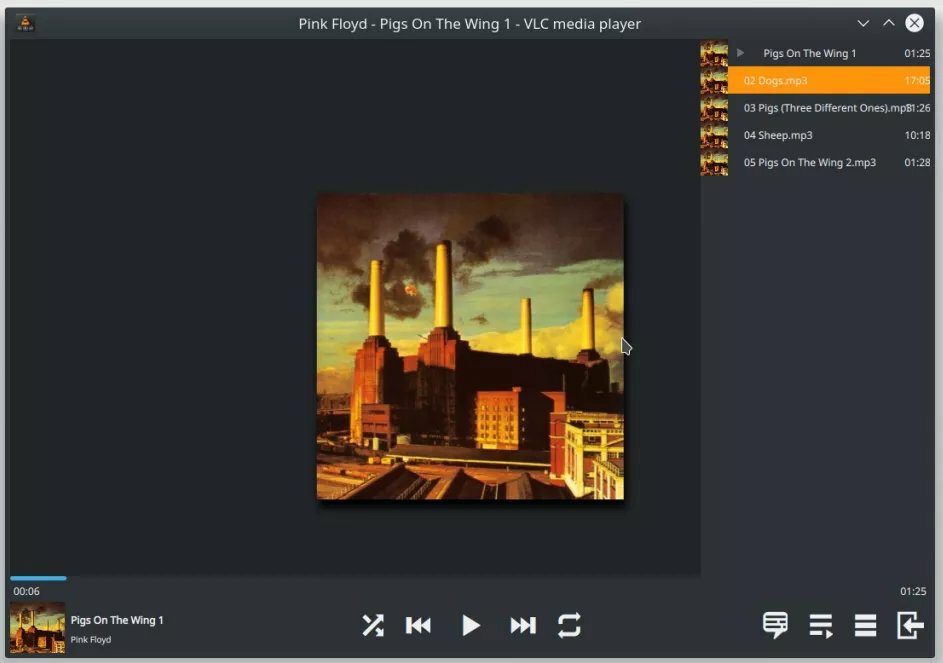Click the VLC cone icon in title bar

25,23
